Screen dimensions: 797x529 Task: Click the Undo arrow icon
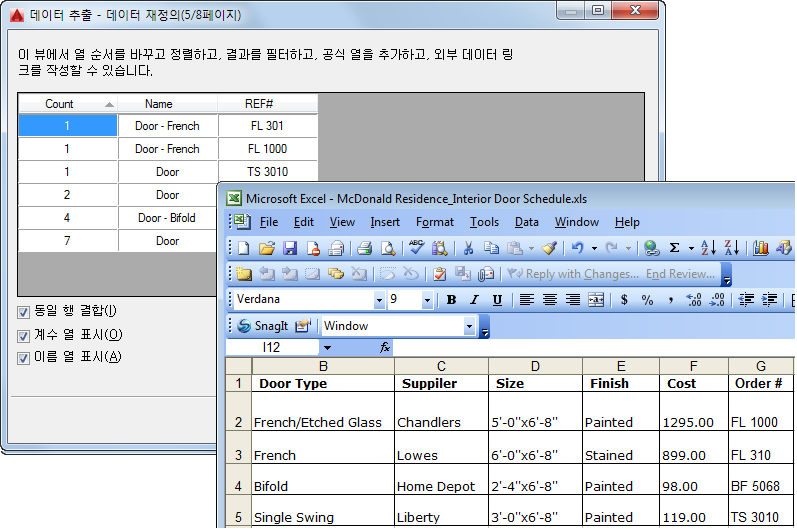577,248
